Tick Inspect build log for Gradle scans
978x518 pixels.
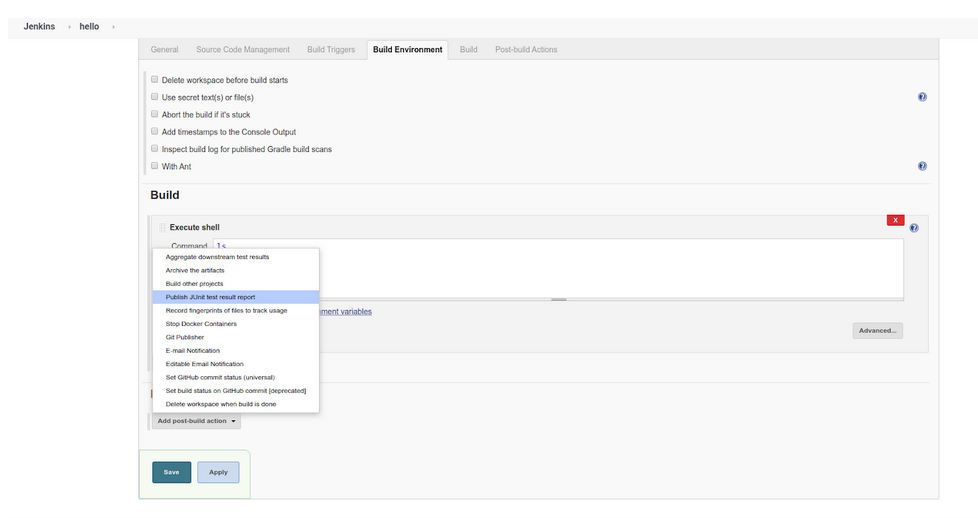click(x=154, y=149)
